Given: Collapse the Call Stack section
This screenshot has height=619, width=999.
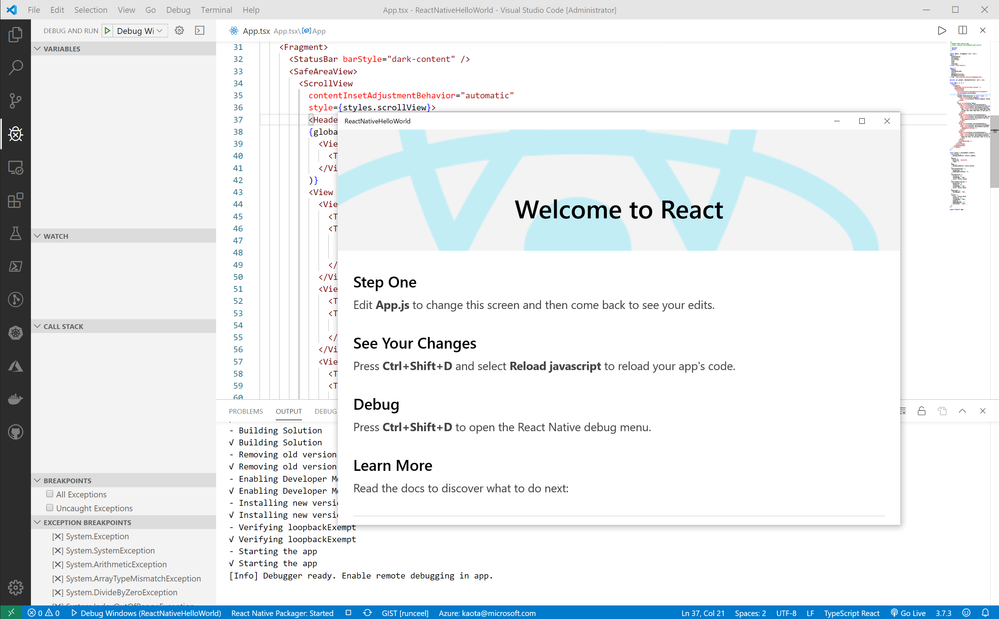Looking at the screenshot, I should [124, 326].
